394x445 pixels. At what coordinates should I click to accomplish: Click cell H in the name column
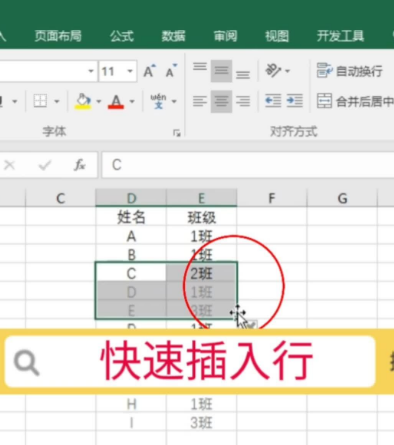131,404
